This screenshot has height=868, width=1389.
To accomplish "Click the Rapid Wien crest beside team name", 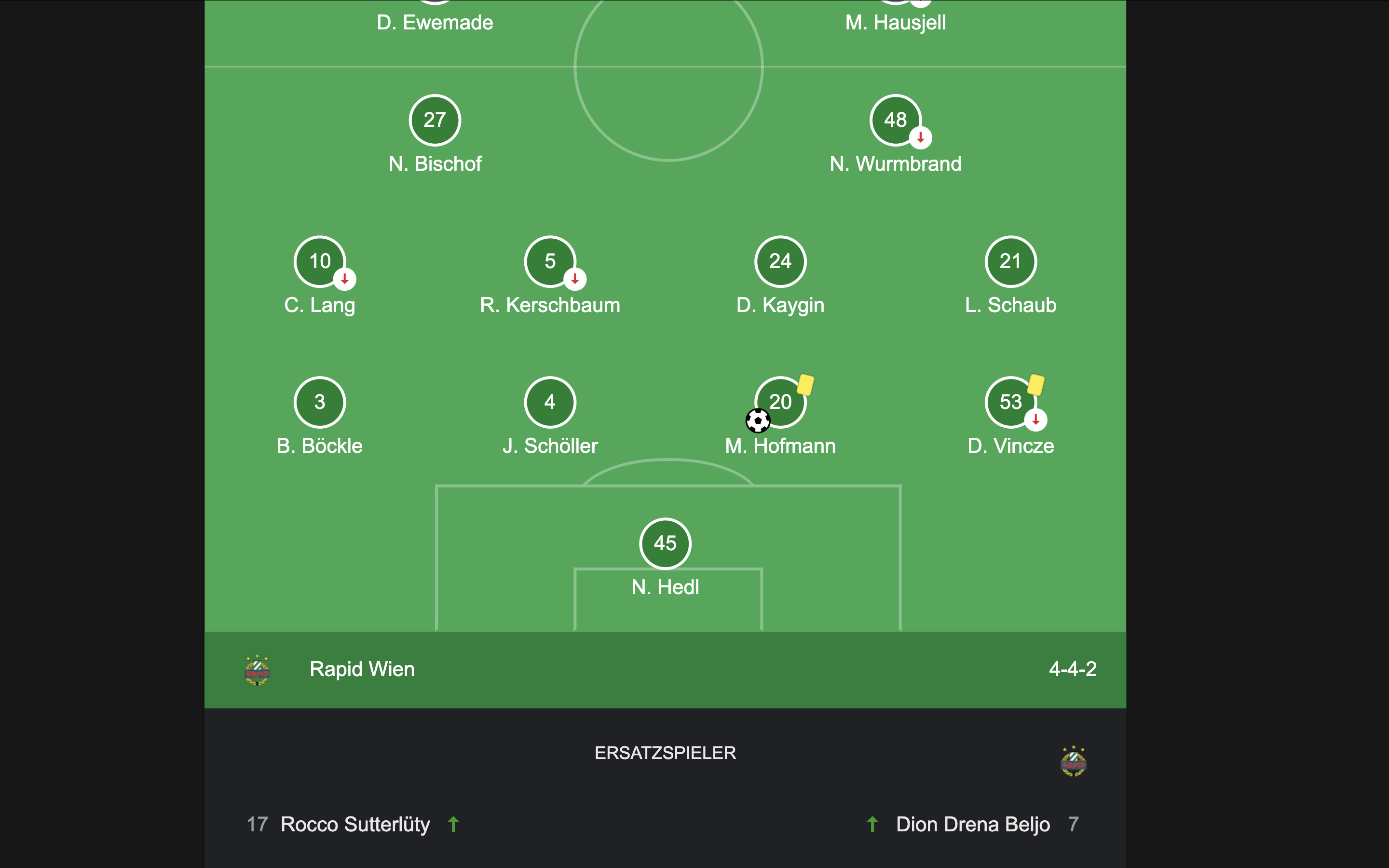I will click(257, 670).
